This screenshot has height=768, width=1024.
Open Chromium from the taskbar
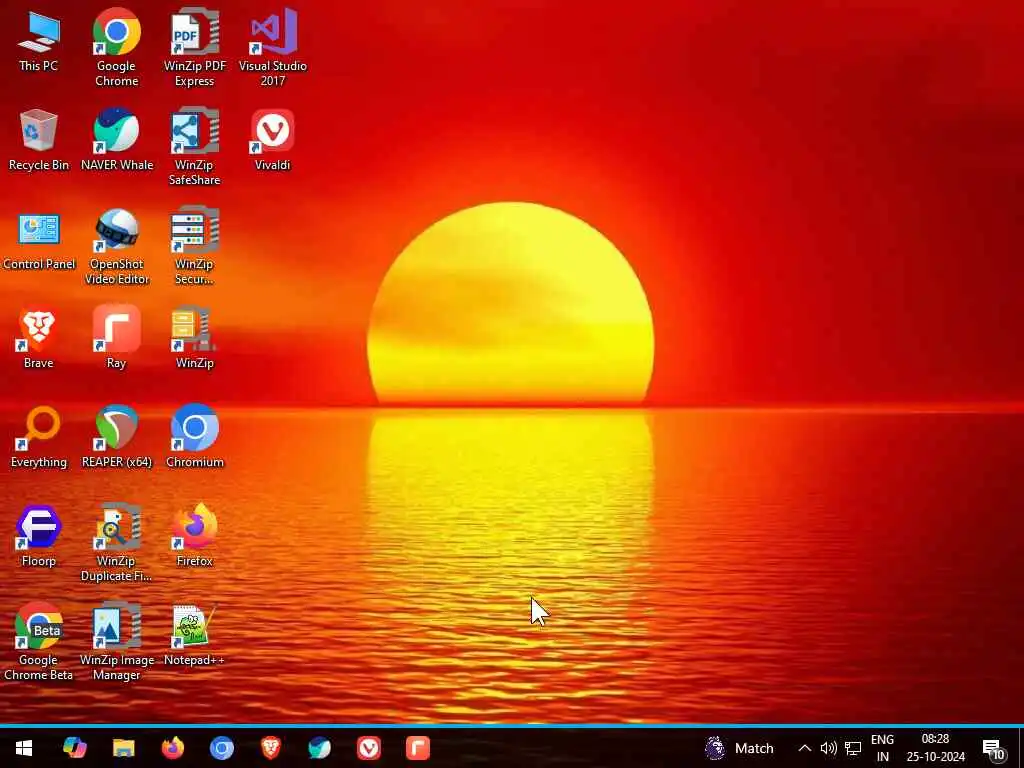[221, 748]
